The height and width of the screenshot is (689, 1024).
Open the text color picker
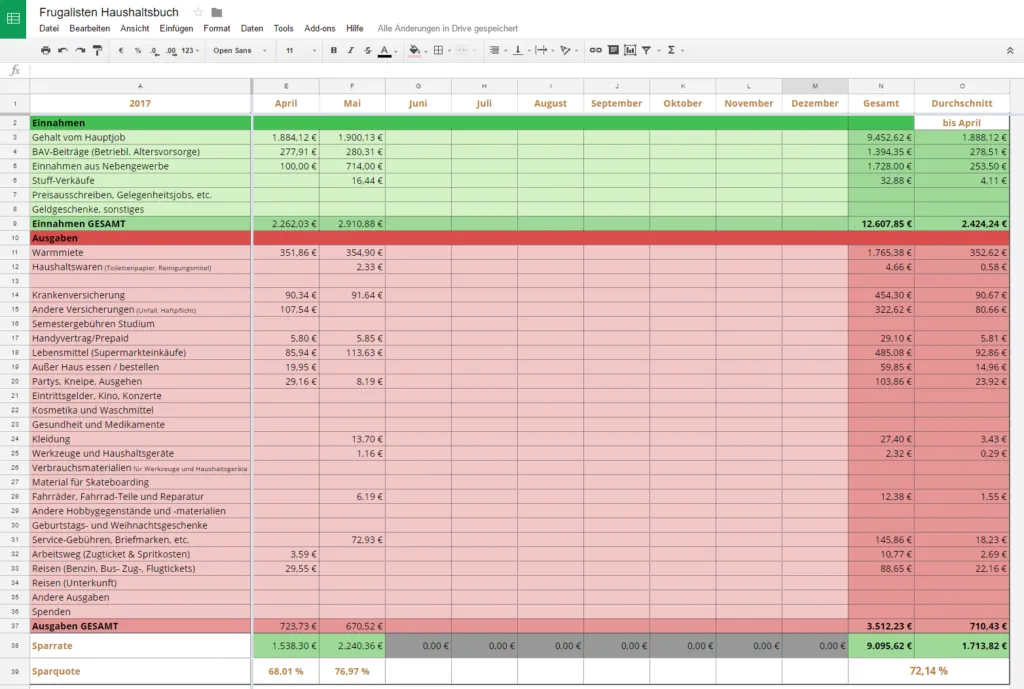pos(385,50)
